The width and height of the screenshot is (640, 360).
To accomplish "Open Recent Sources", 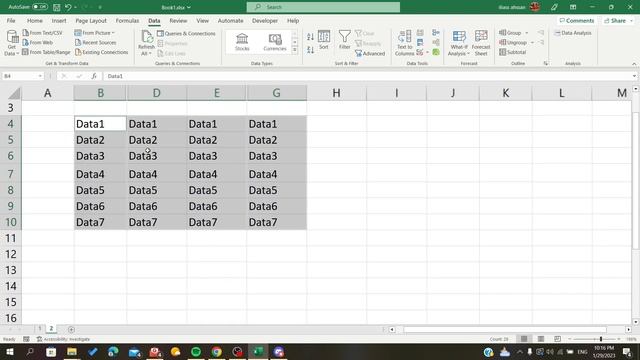I will tap(96, 42).
